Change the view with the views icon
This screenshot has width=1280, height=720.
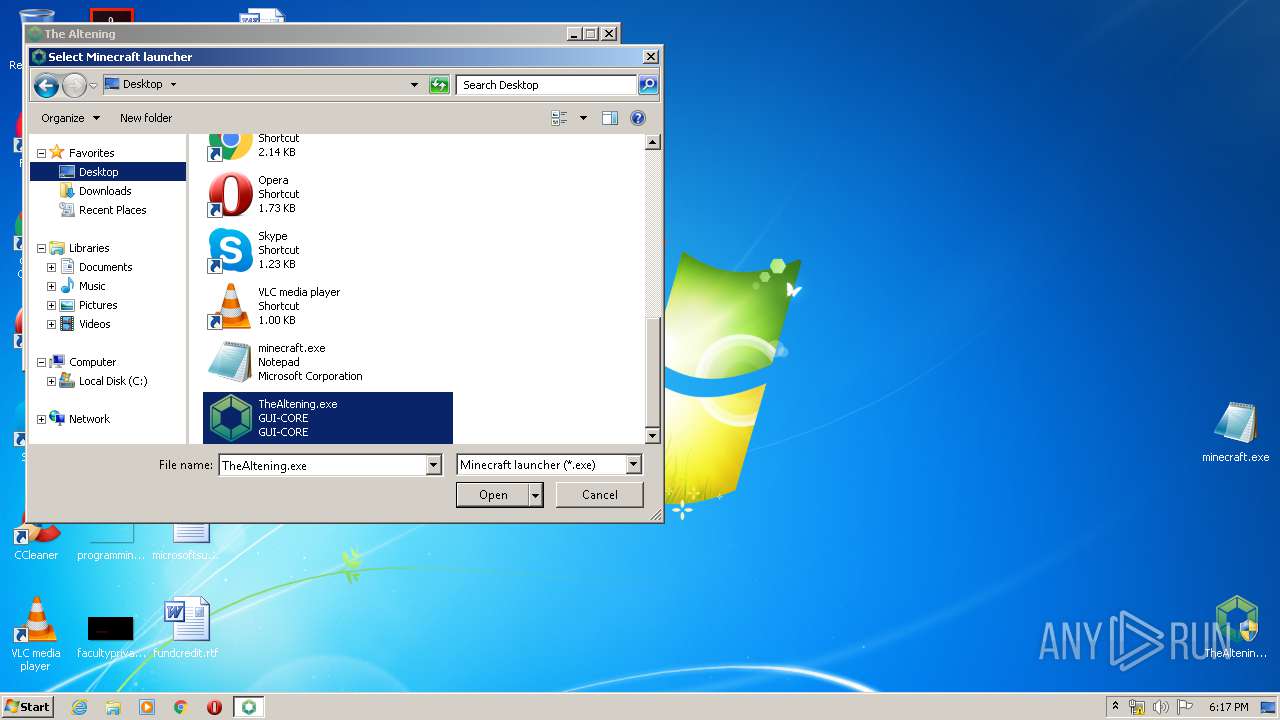click(560, 118)
